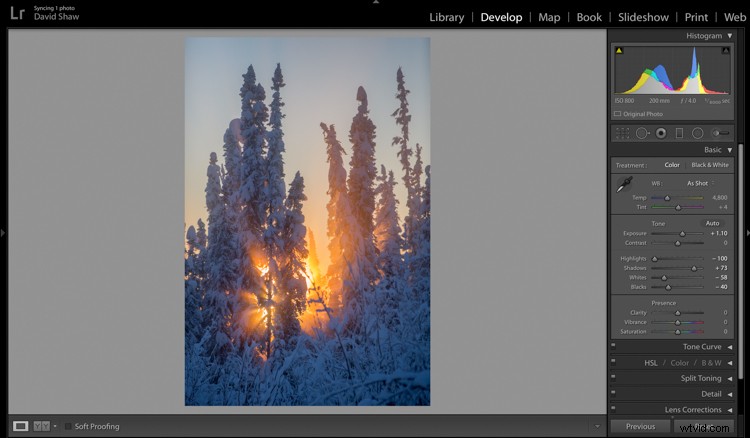
Task: Switch to Before/After YY view
Action: [41, 426]
